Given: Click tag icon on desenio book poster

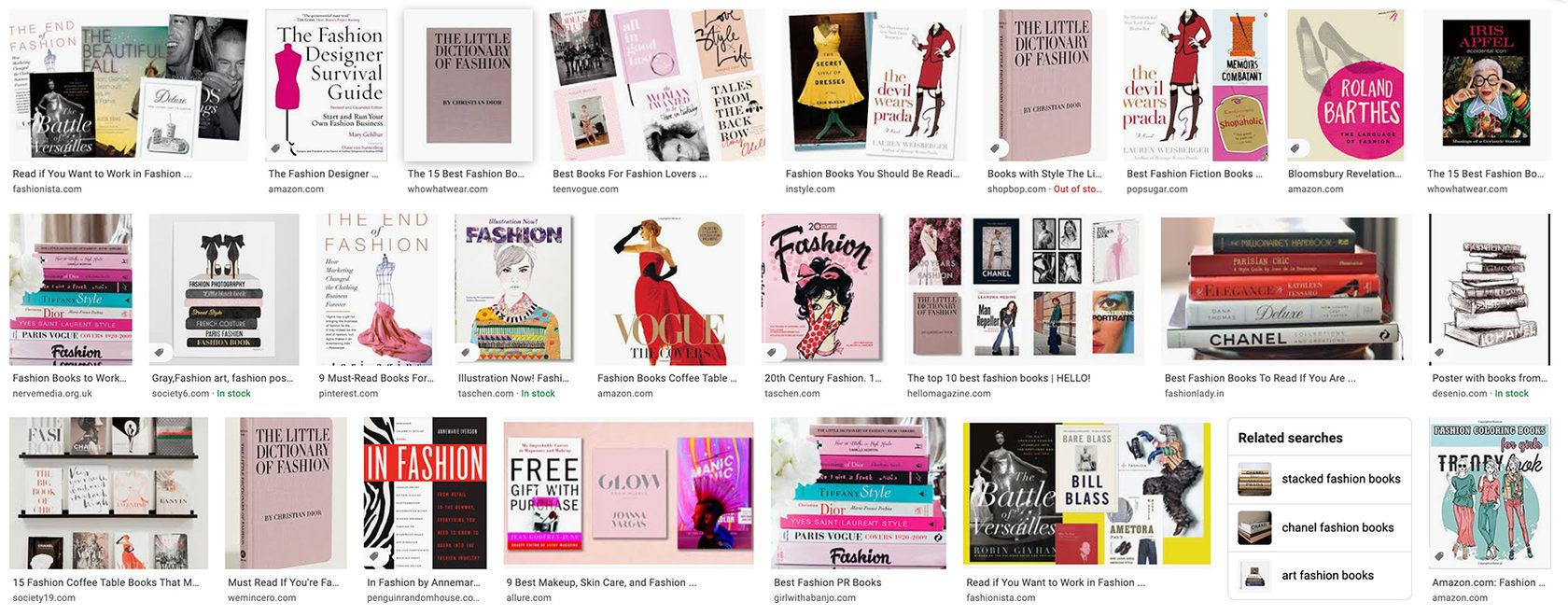Looking at the screenshot, I should (1440, 352).
